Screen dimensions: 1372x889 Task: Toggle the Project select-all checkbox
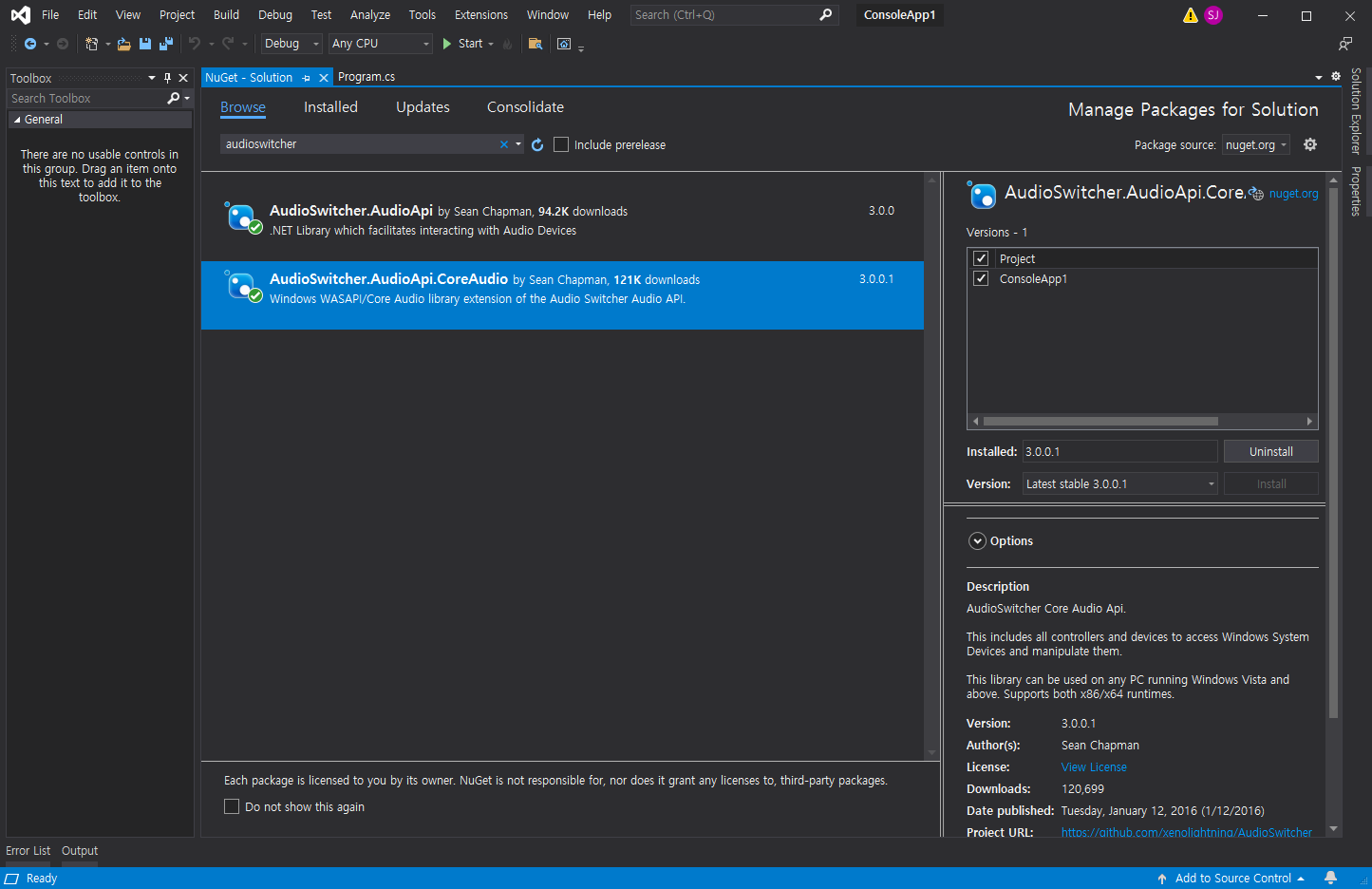tap(982, 258)
